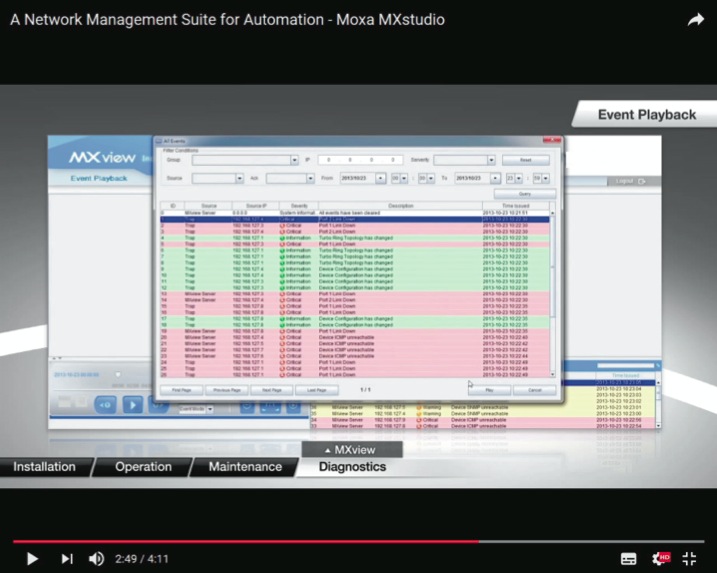717x573 pixels.
Task: Open video settings gear icon
Action: coord(660,558)
